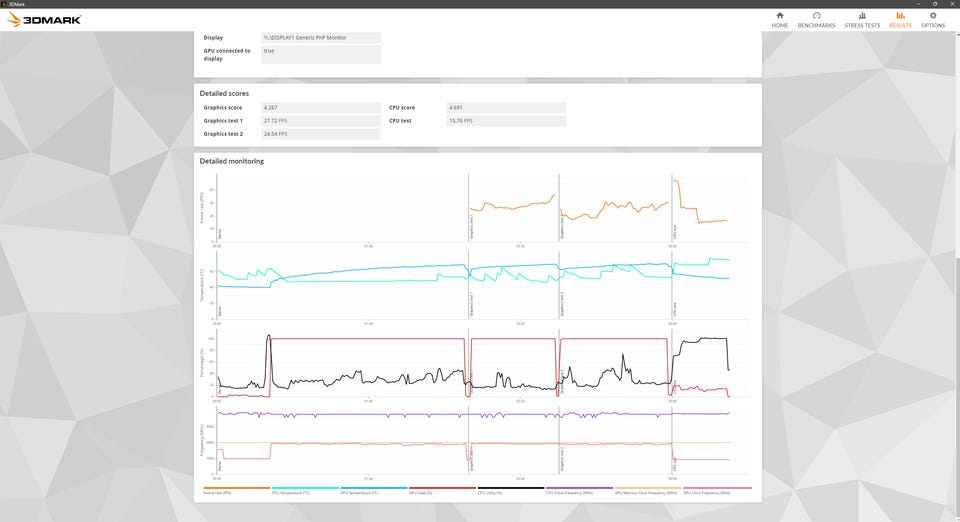Click the Graphics score label
This screenshot has width=960, height=522.
pos(223,108)
